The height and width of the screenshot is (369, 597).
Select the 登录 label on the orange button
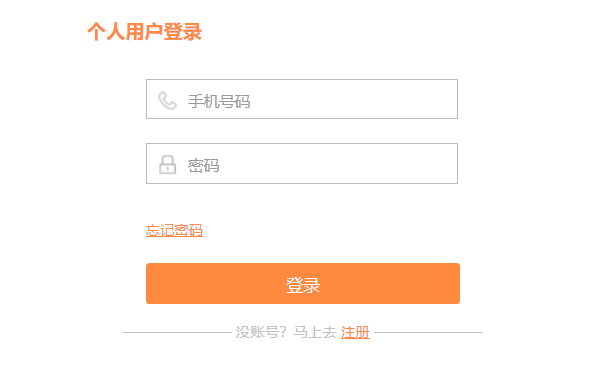303,285
